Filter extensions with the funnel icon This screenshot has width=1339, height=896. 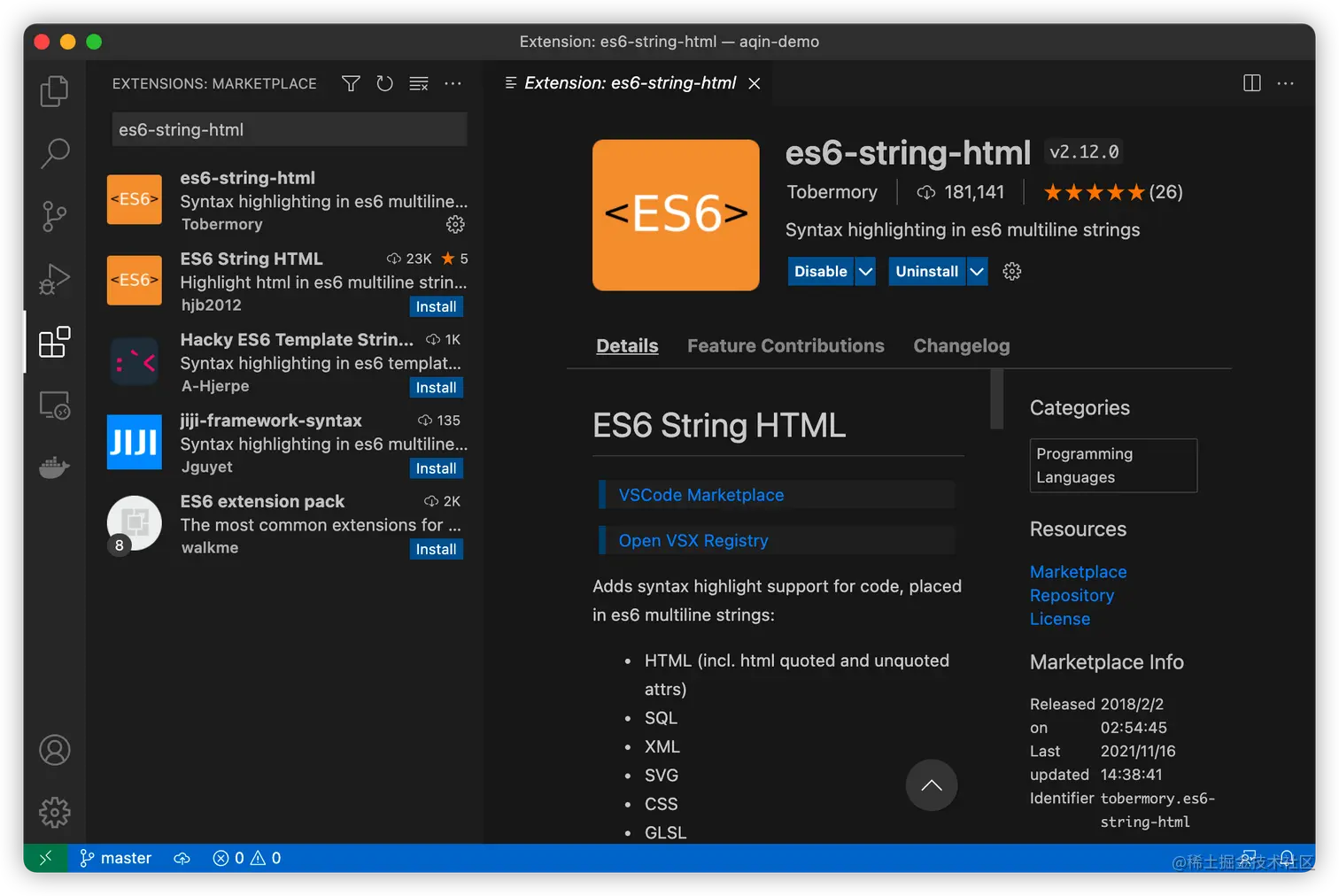coord(351,83)
